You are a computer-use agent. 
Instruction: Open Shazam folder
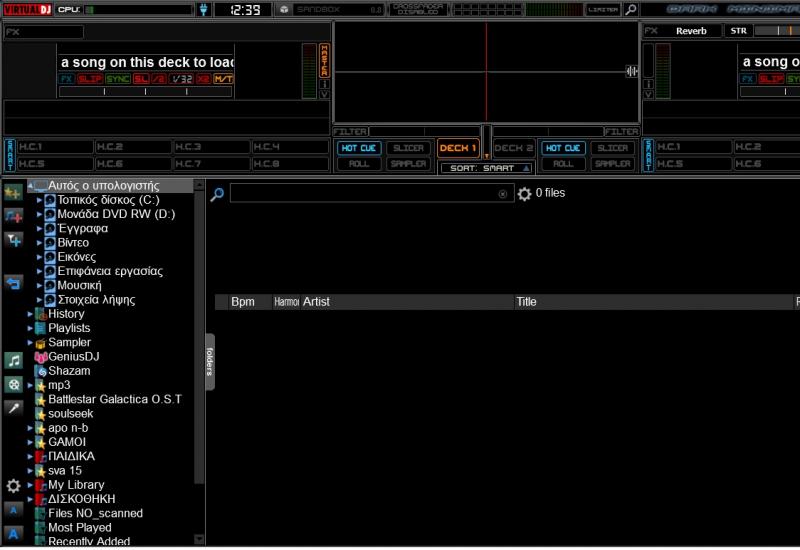pos(62,371)
